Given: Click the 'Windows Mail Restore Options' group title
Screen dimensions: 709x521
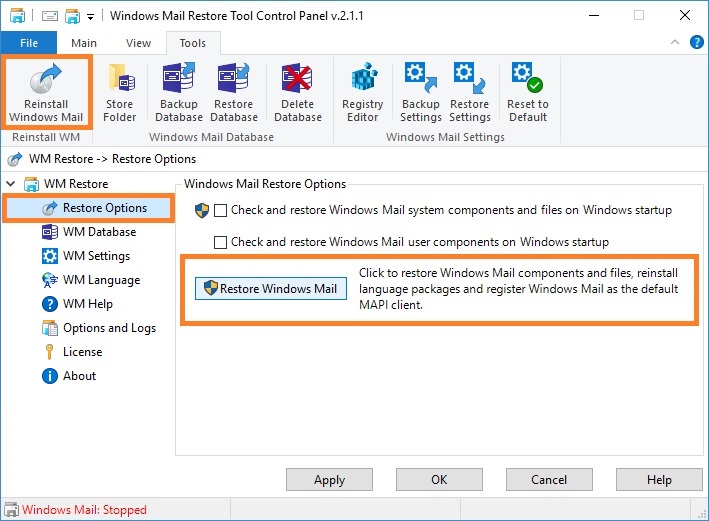Looking at the screenshot, I should point(265,184).
